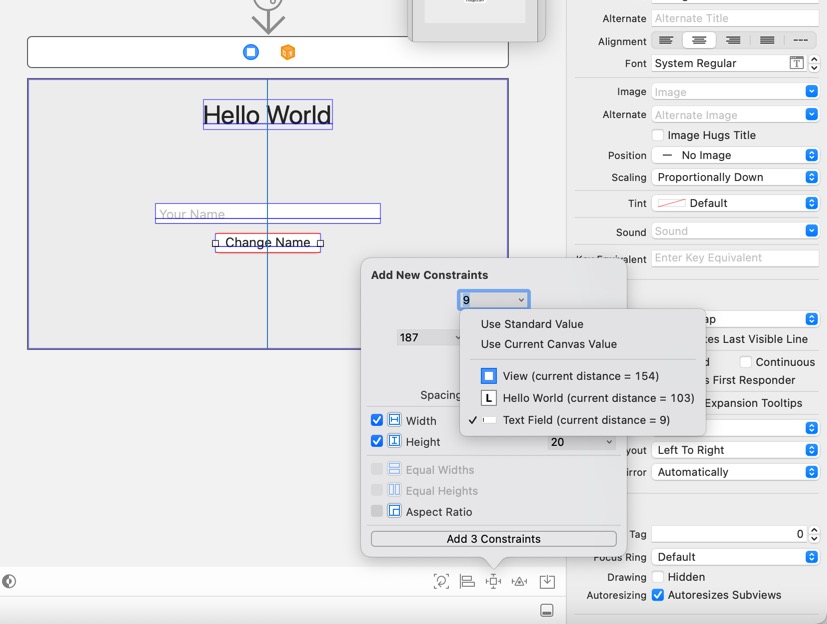
Task: Toggle the Aspect Ratio checkbox
Action: [377, 511]
